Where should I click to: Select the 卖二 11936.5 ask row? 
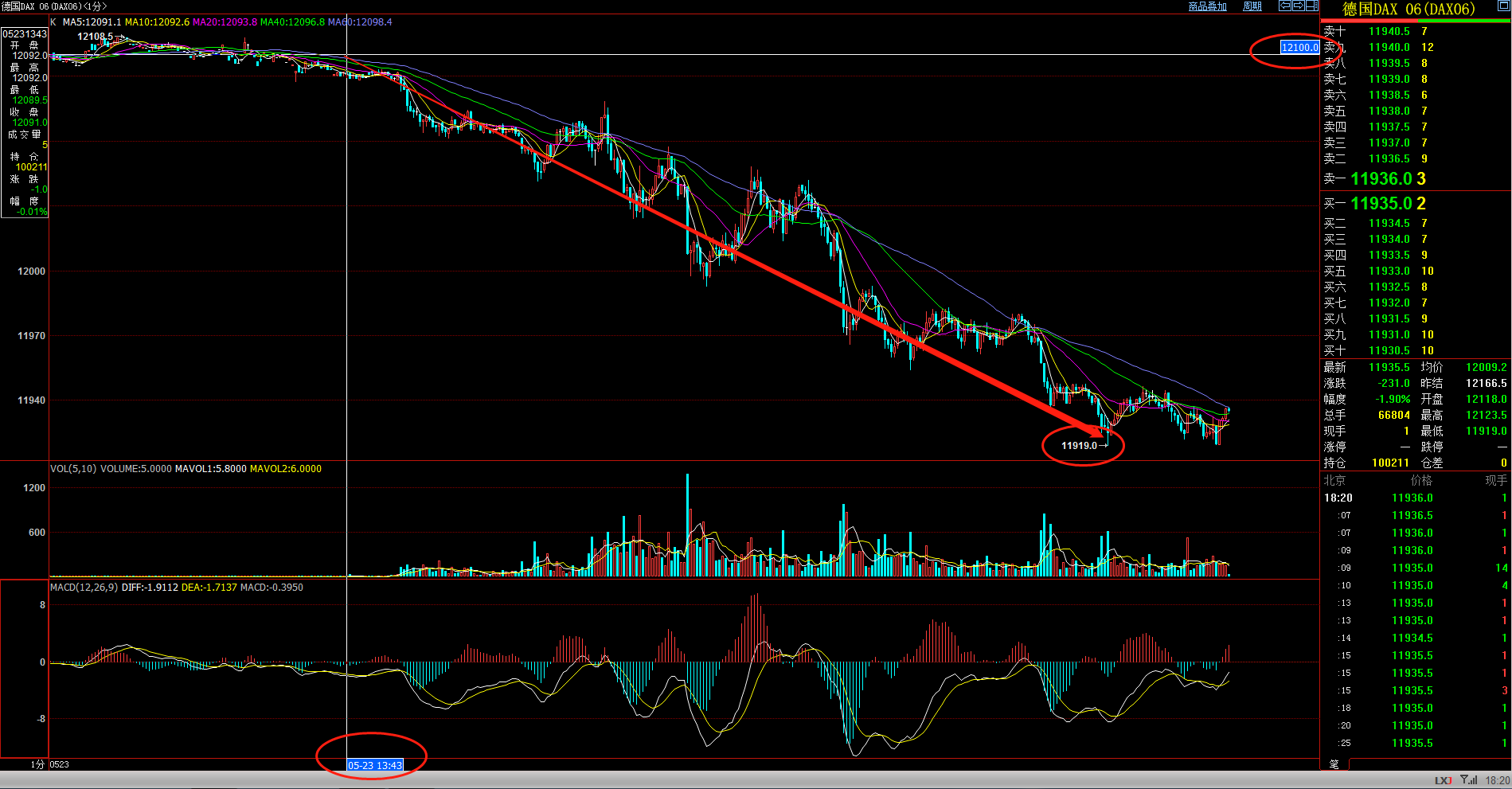coord(1415,158)
